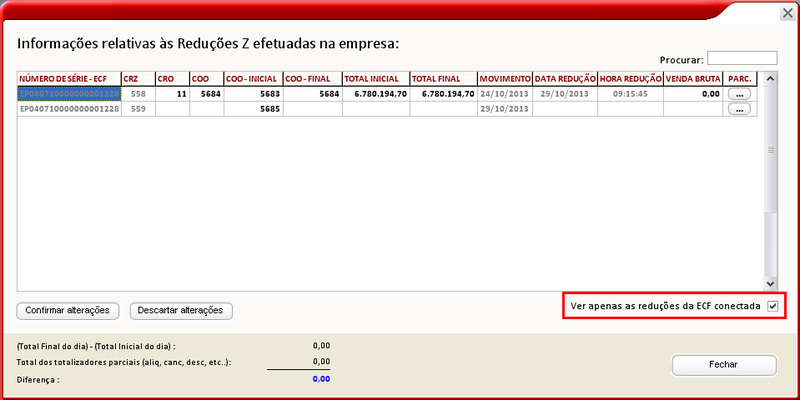Click the scrollbar down arrow in the table

click(x=770, y=284)
